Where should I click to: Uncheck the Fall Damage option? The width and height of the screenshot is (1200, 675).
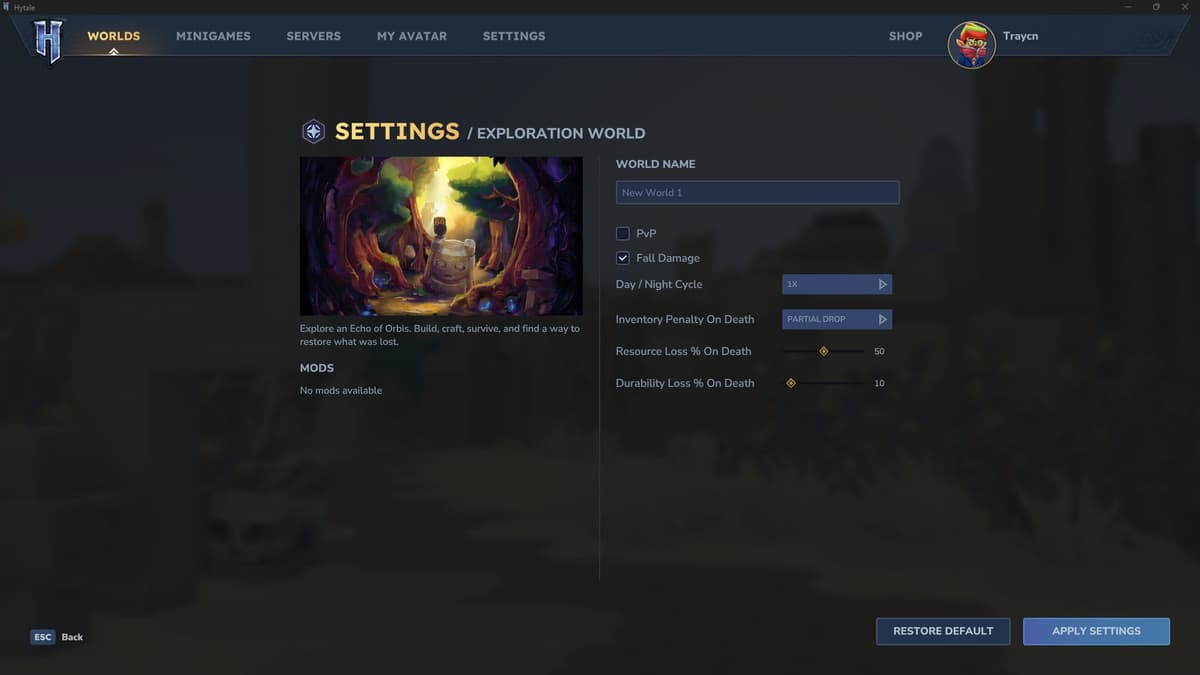[623, 258]
